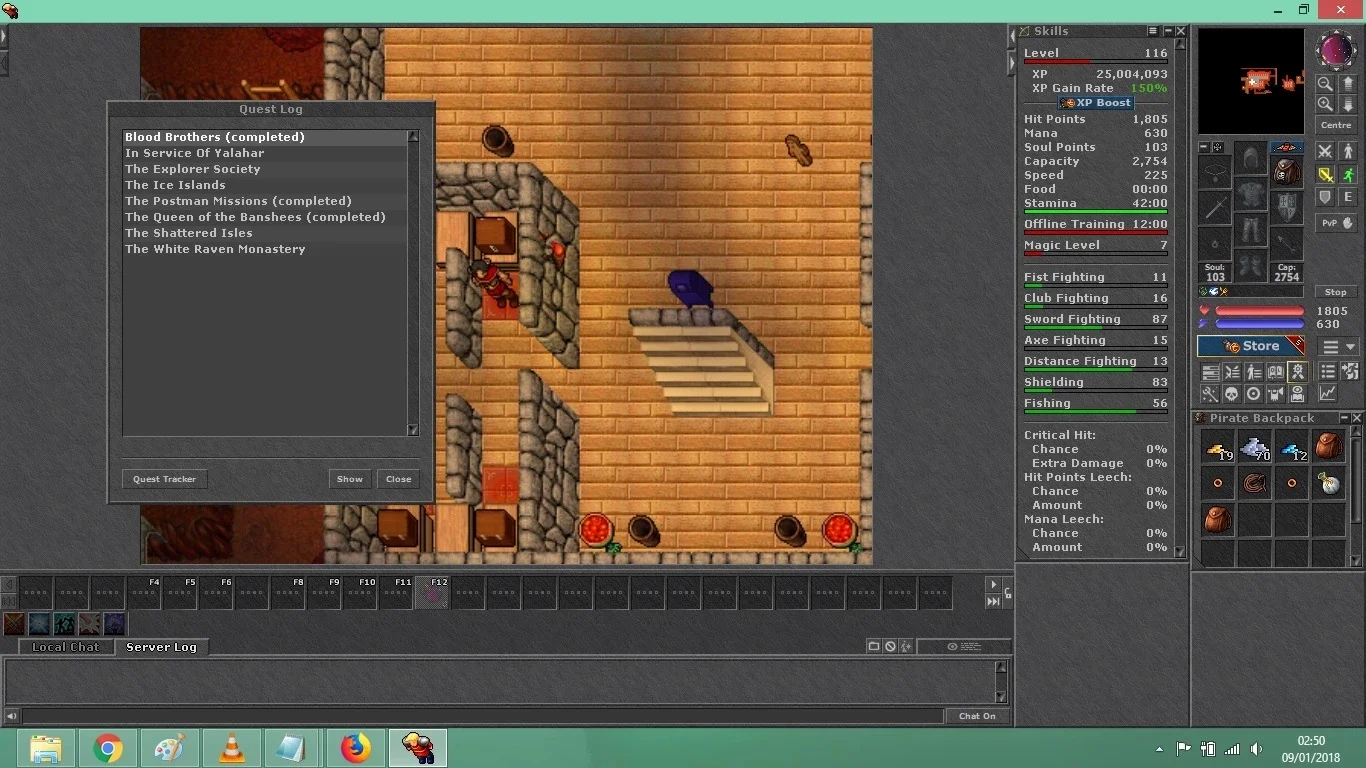Open the ignore list icon

click(x=890, y=646)
